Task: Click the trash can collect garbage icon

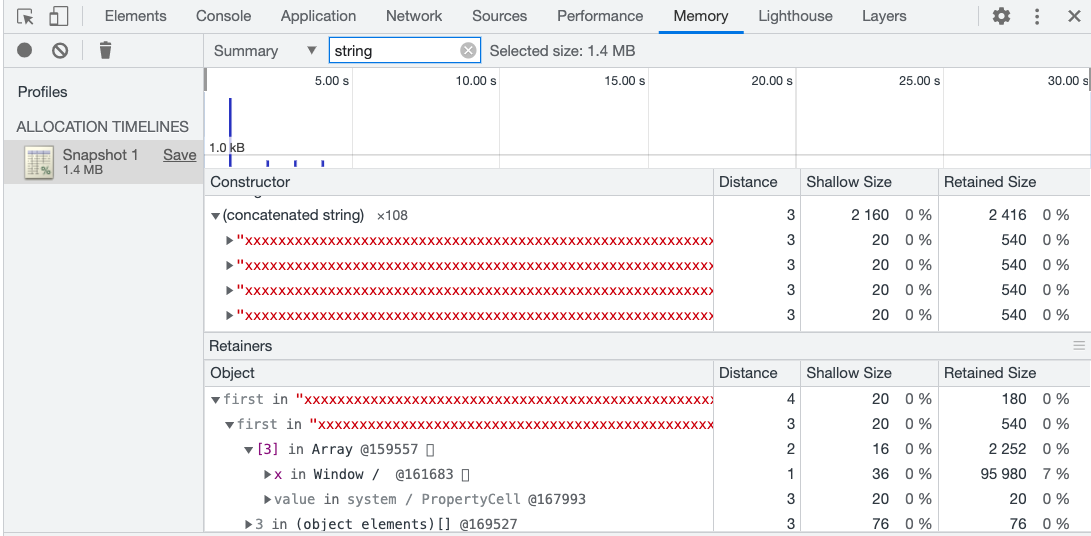Action: tap(105, 51)
